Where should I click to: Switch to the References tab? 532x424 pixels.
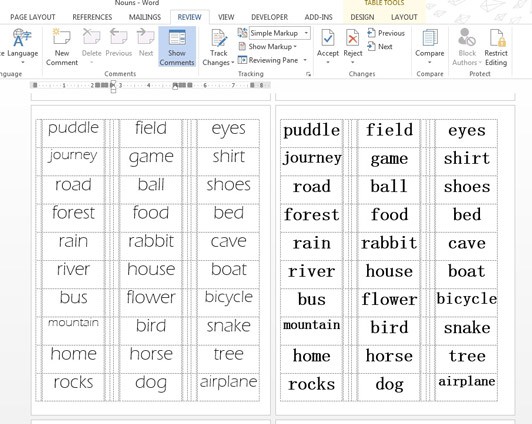coord(92,17)
